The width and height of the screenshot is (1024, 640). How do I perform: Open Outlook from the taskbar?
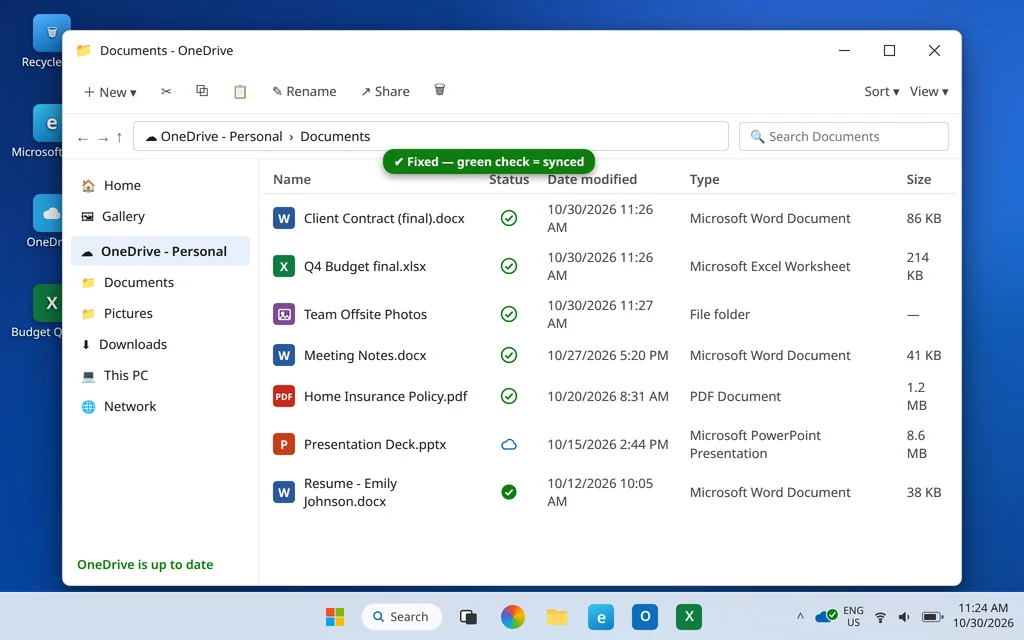click(x=645, y=616)
